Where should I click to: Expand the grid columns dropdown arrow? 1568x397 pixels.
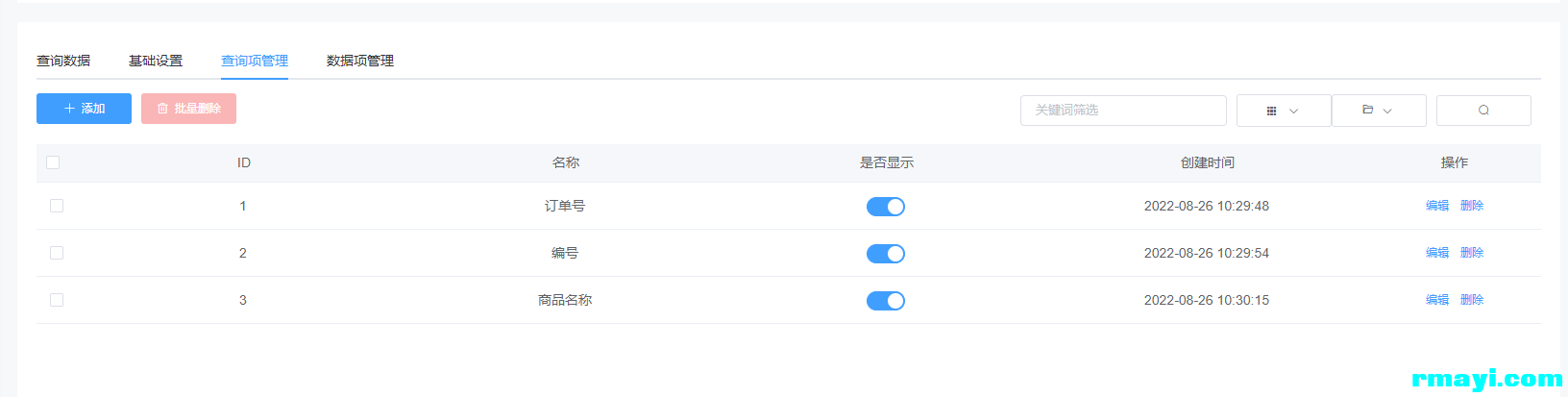point(1293,112)
